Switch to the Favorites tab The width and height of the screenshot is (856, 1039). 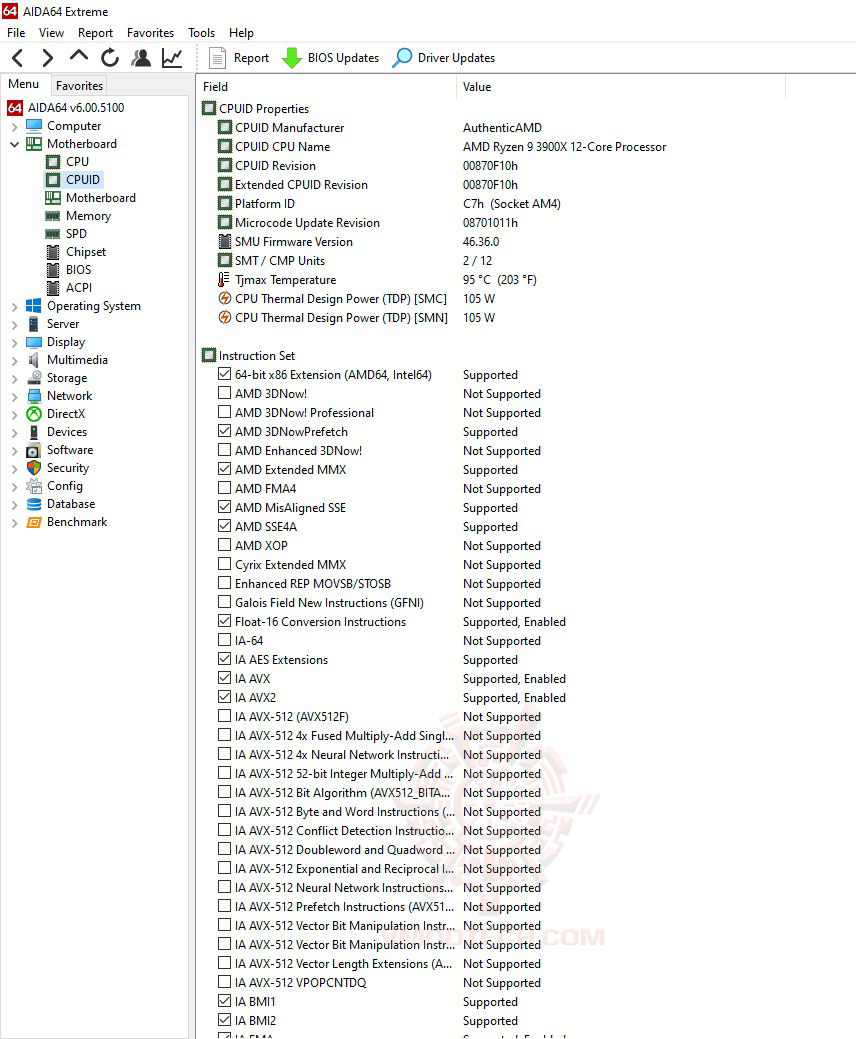(80, 85)
